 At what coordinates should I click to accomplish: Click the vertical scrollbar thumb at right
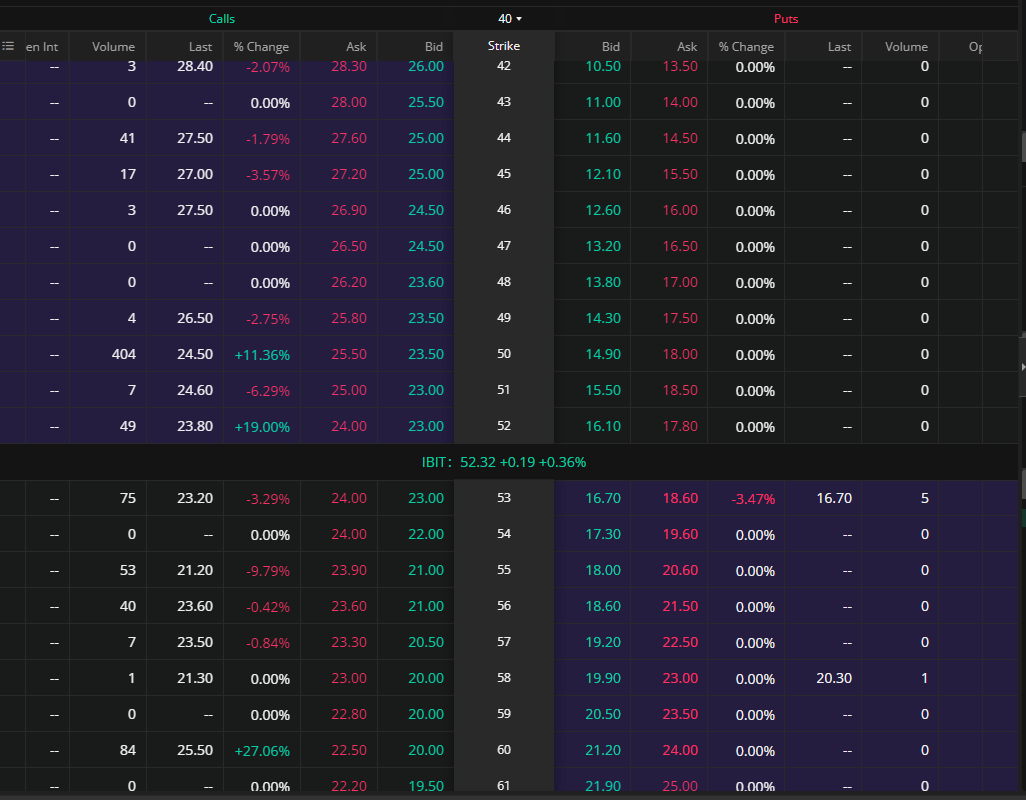tap(1022, 145)
